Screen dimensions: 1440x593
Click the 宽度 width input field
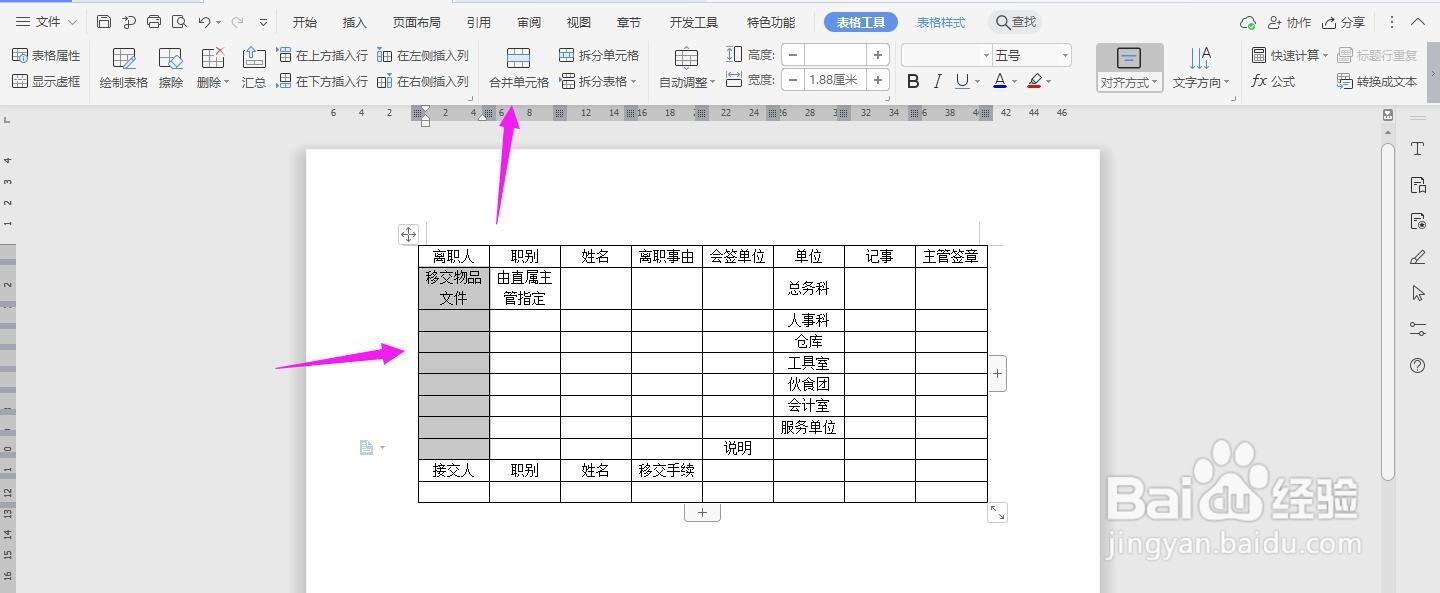(835, 81)
